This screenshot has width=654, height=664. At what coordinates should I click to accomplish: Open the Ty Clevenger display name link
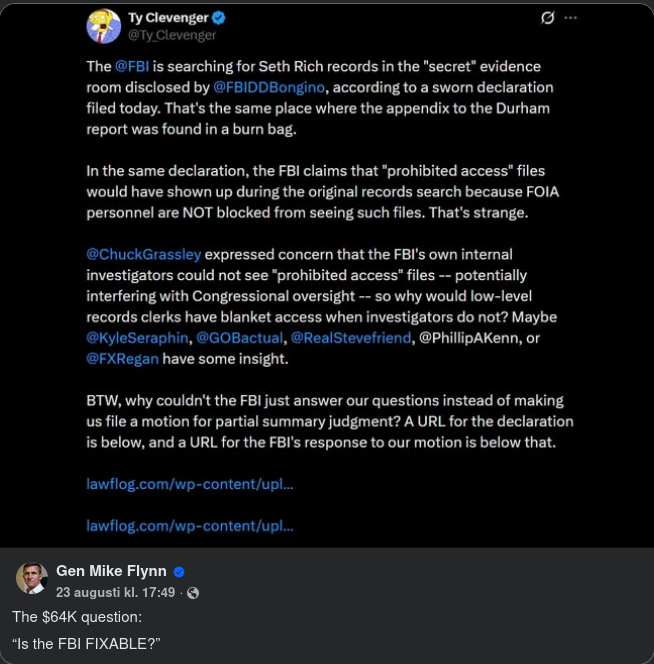(x=168, y=18)
